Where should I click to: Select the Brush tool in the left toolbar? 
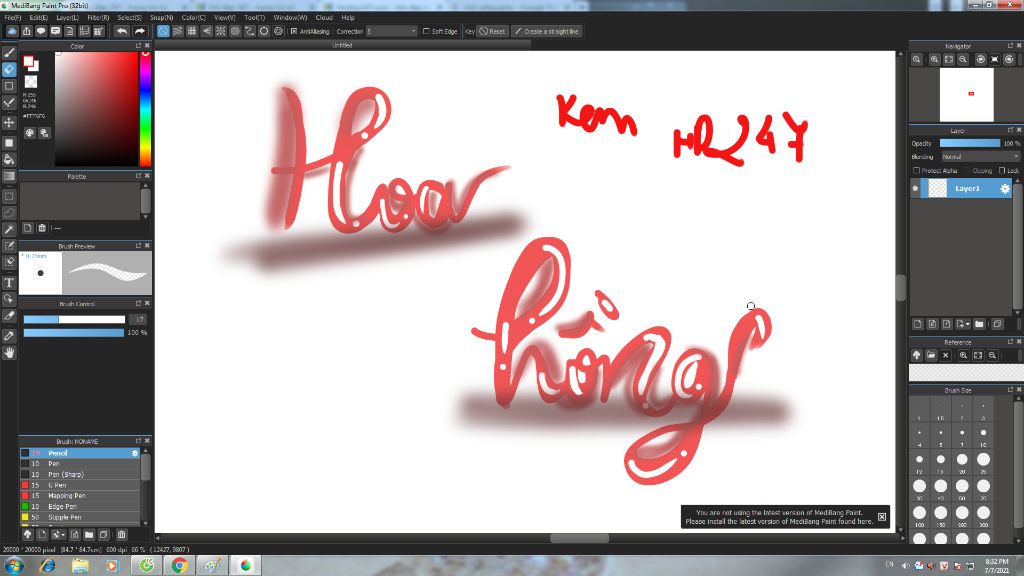click(9, 53)
